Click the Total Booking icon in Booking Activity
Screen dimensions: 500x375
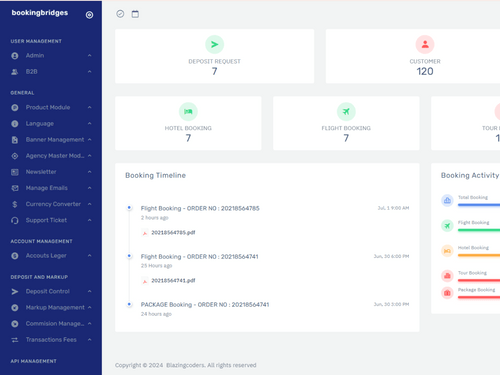click(447, 200)
